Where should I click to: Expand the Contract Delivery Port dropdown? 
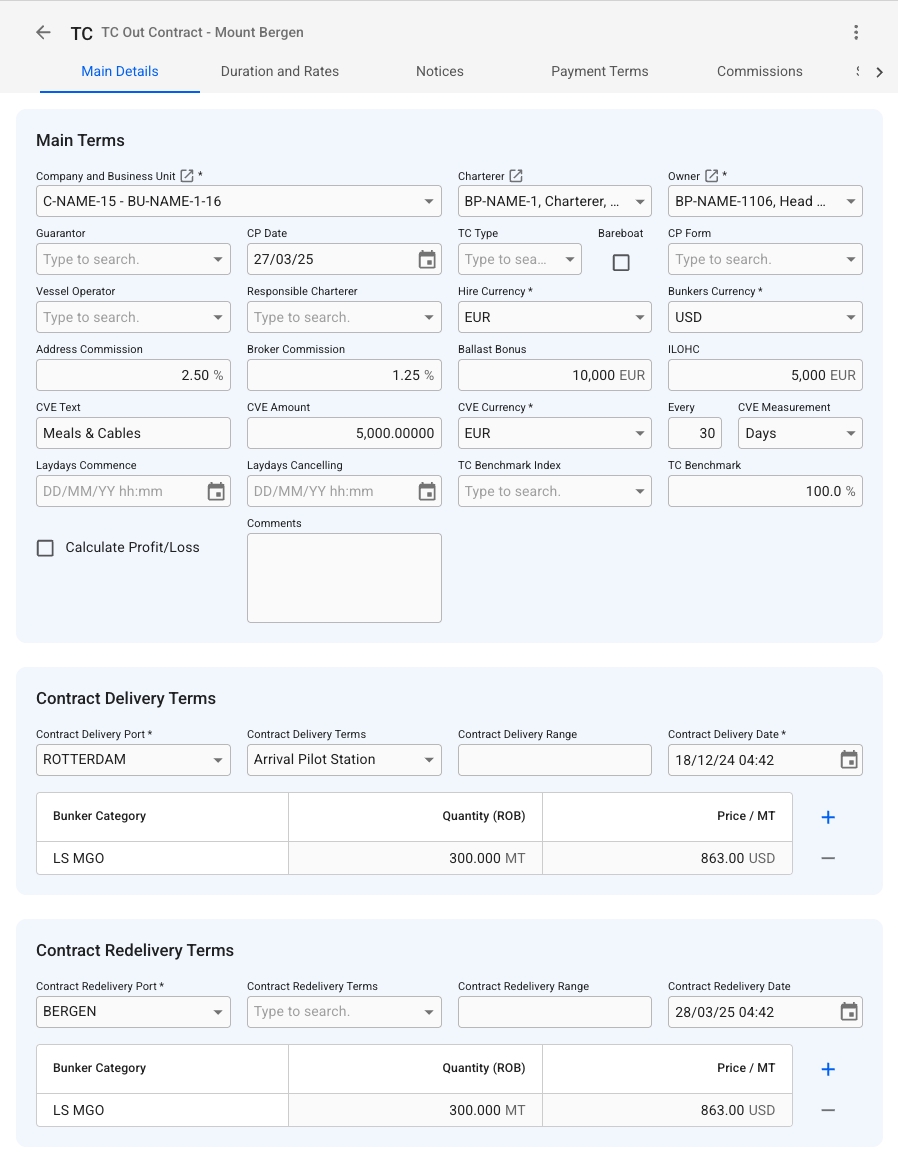tap(218, 760)
